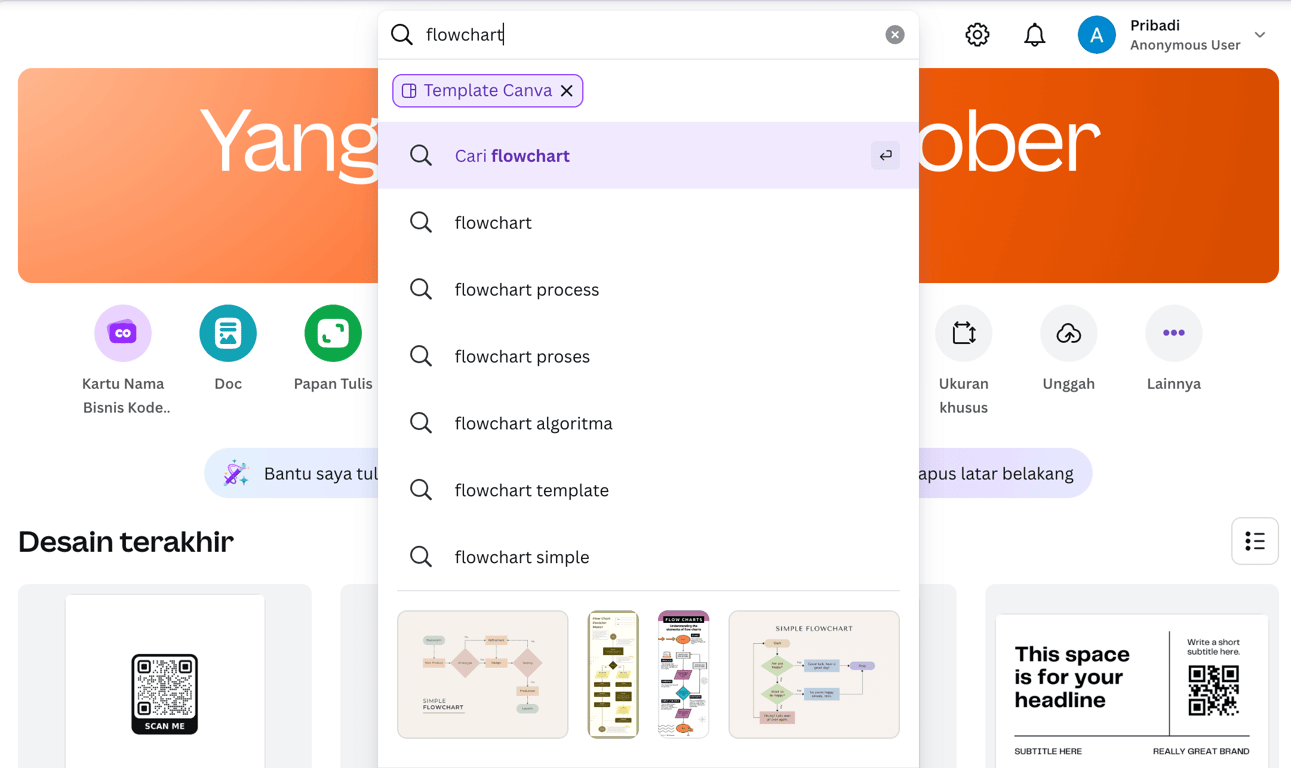Viewport: 1291px width, 768px height.
Task: Select the "flowchart simple" suggestion
Action: (x=522, y=558)
